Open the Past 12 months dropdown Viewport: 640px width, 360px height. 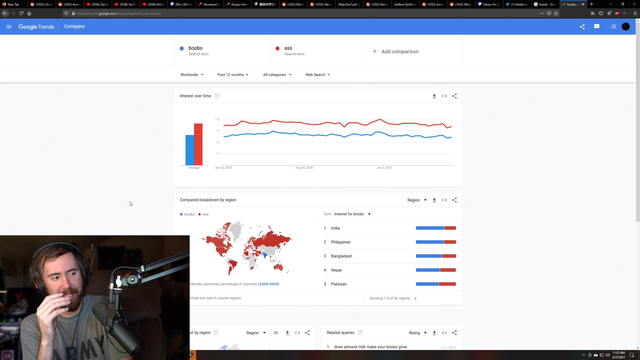233,75
